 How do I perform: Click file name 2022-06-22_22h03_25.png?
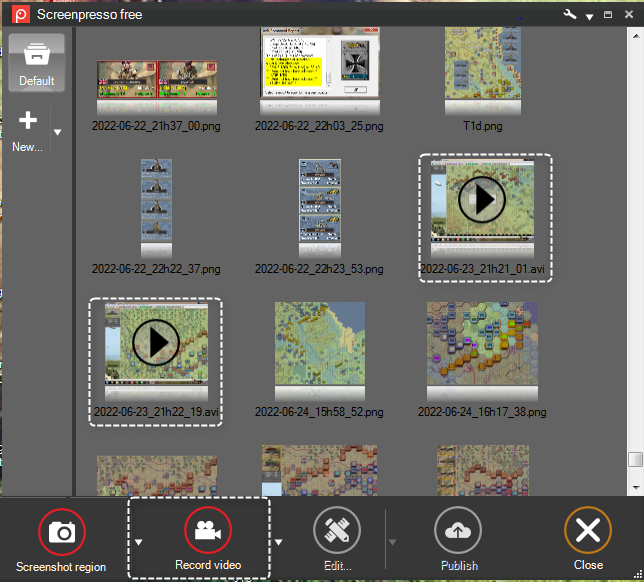pos(319,126)
